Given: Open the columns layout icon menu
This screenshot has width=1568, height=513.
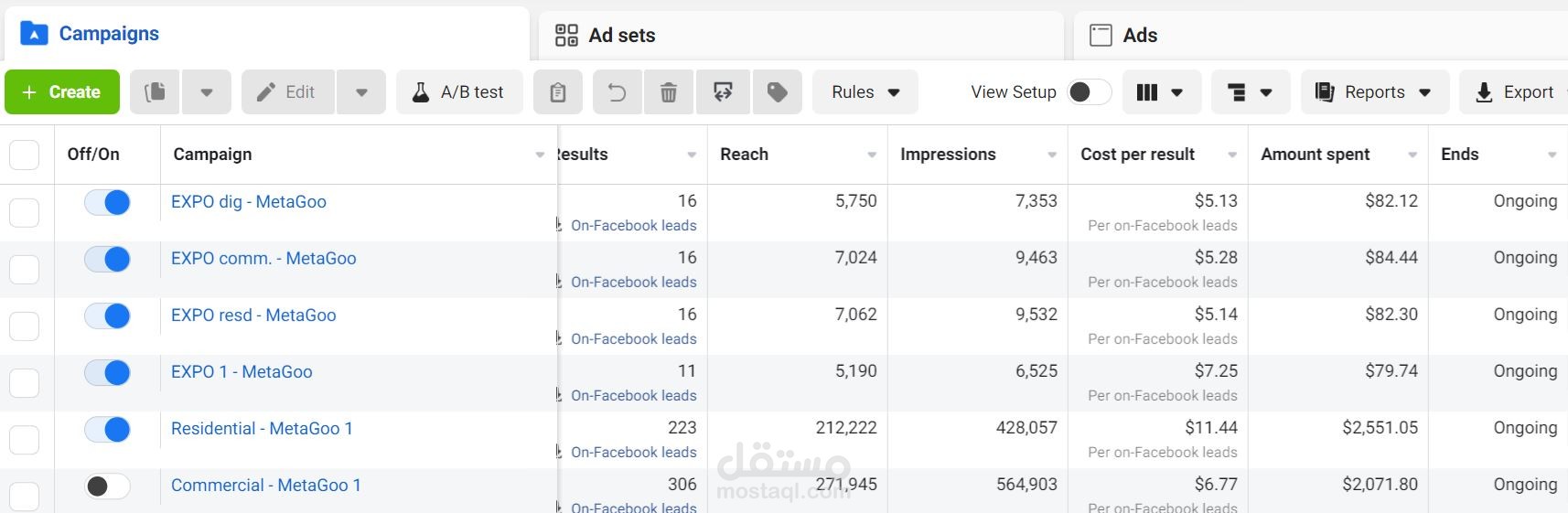Looking at the screenshot, I should click(x=1160, y=92).
